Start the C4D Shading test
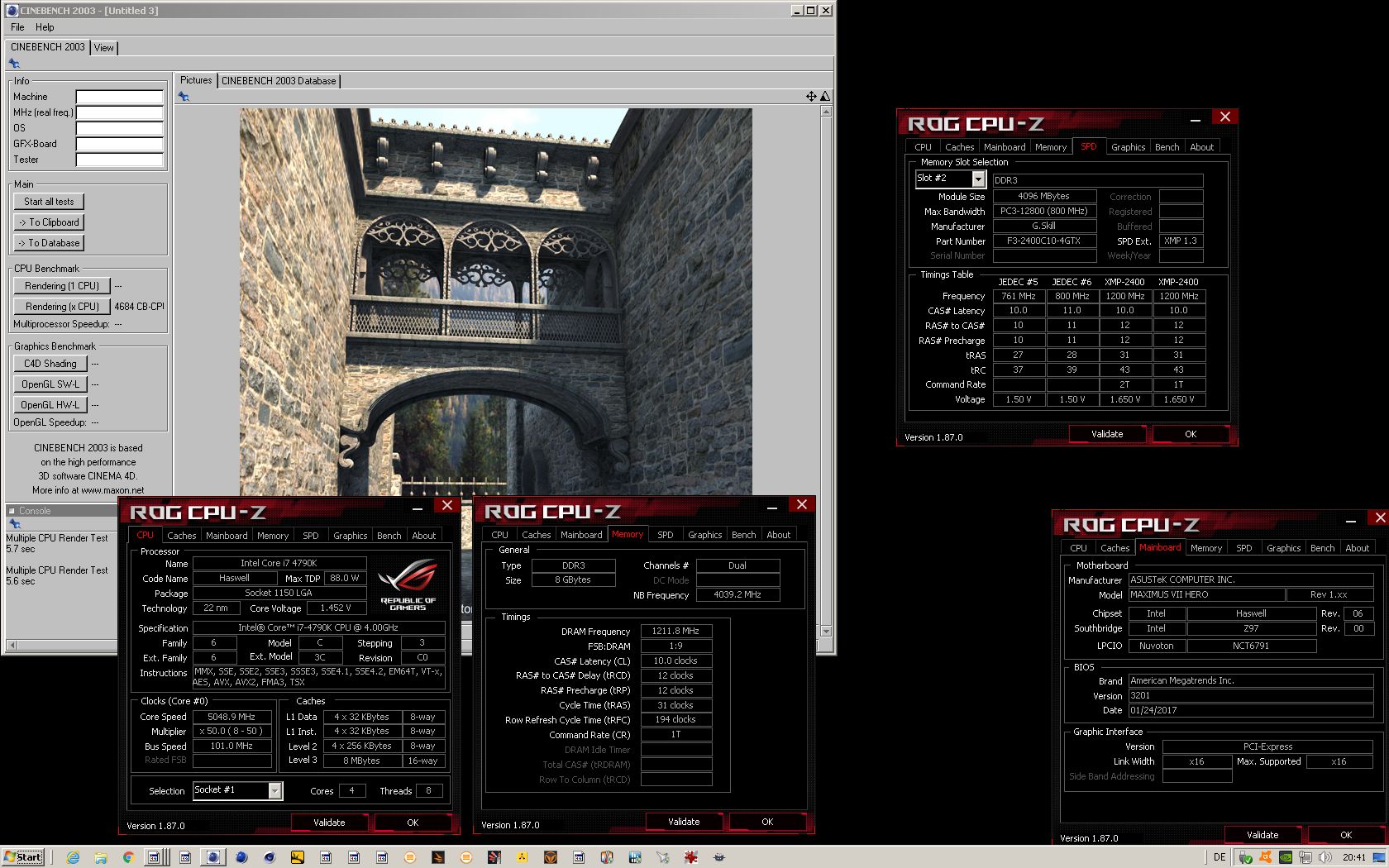 pos(50,364)
